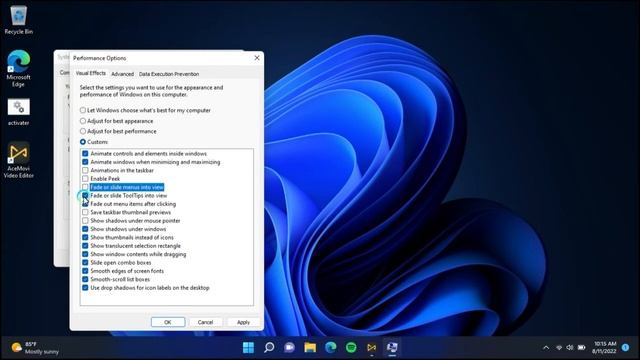This screenshot has height=360, width=640.
Task: Cancel the Performance Options dialog
Action: point(205,322)
